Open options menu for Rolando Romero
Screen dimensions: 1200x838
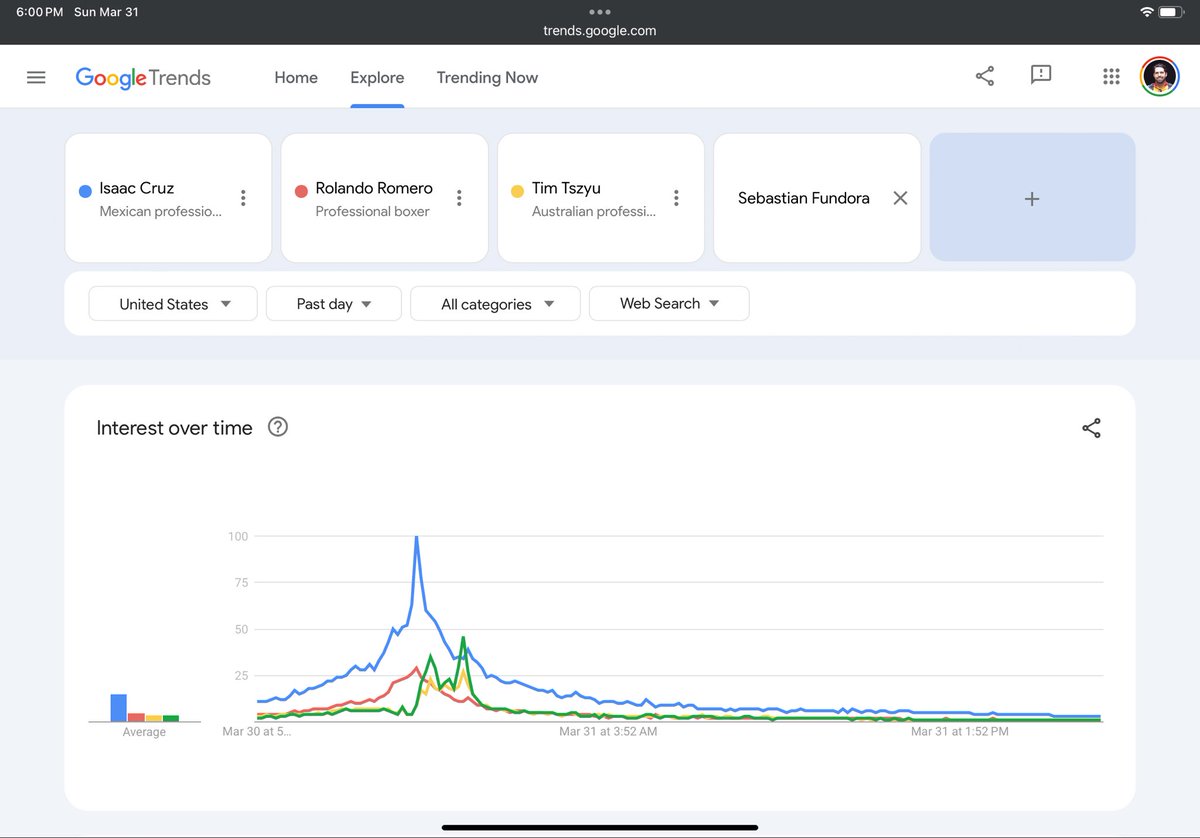click(x=459, y=198)
